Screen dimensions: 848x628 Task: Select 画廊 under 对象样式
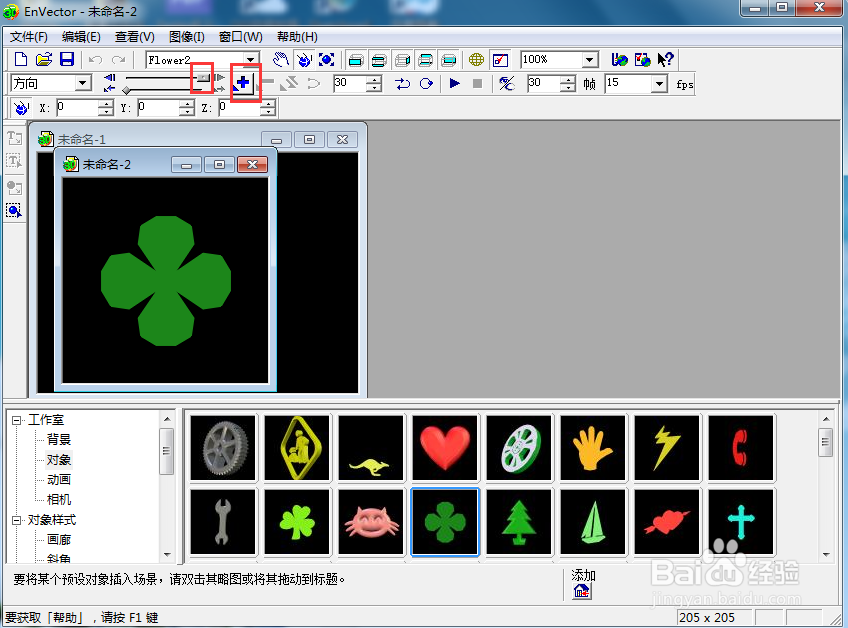tap(59, 540)
